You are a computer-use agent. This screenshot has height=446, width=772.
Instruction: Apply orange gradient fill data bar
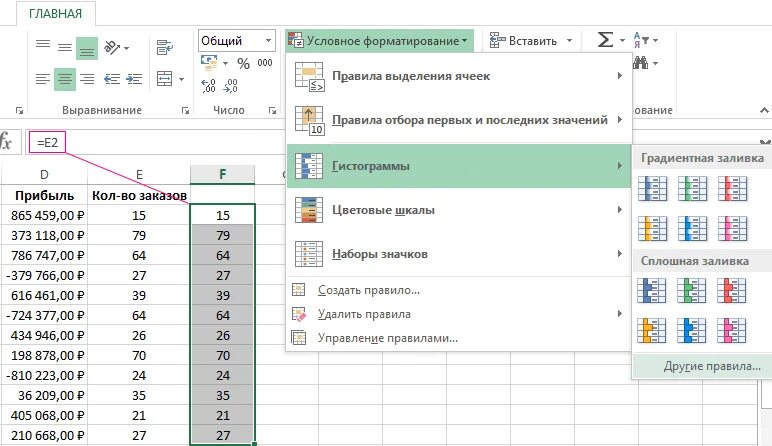pyautogui.click(x=652, y=228)
